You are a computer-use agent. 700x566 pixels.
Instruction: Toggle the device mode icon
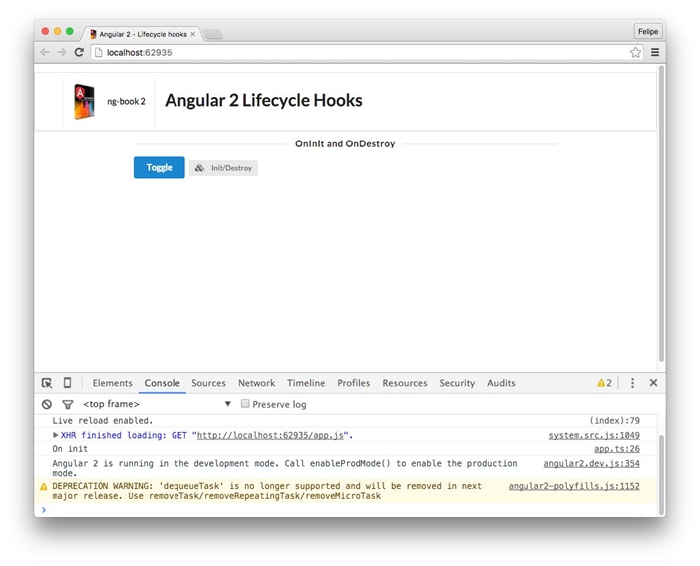(x=68, y=383)
